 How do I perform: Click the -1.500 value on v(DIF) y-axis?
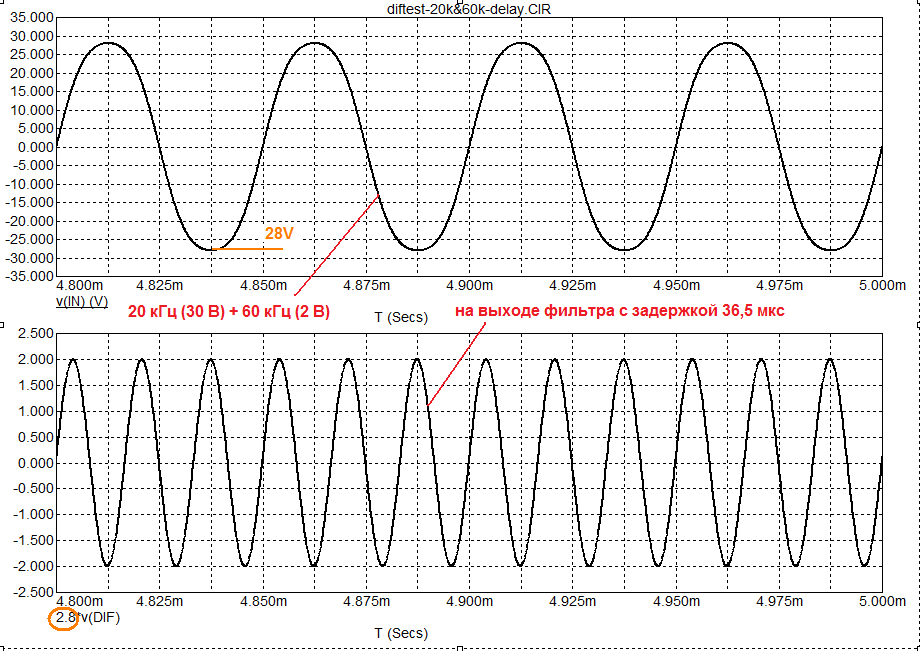(x=32, y=540)
